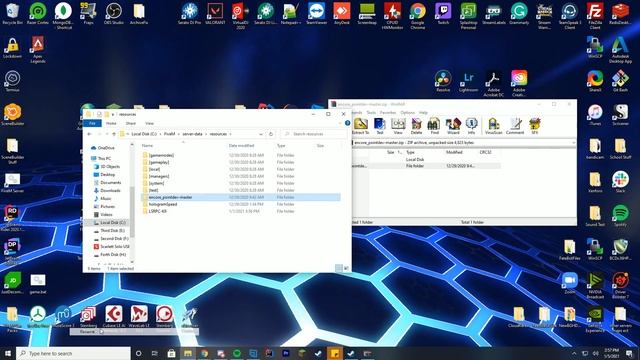
Task: Open the Share ribbon tab
Action: 131,123
